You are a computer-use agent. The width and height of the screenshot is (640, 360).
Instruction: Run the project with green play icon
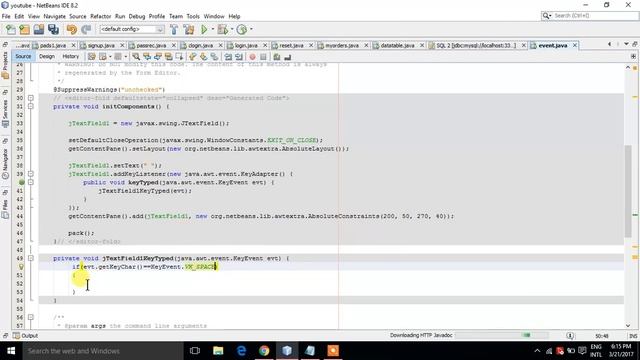coord(204,29)
